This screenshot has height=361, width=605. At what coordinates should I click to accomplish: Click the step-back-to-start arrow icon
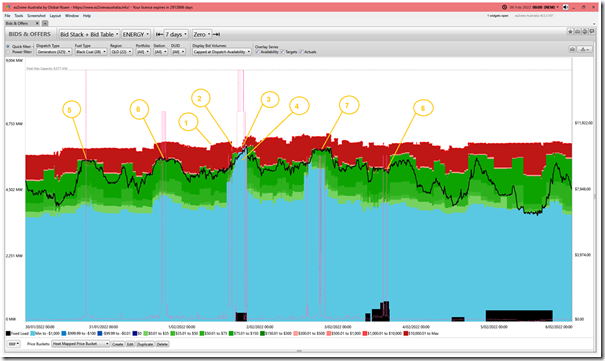click(159, 34)
